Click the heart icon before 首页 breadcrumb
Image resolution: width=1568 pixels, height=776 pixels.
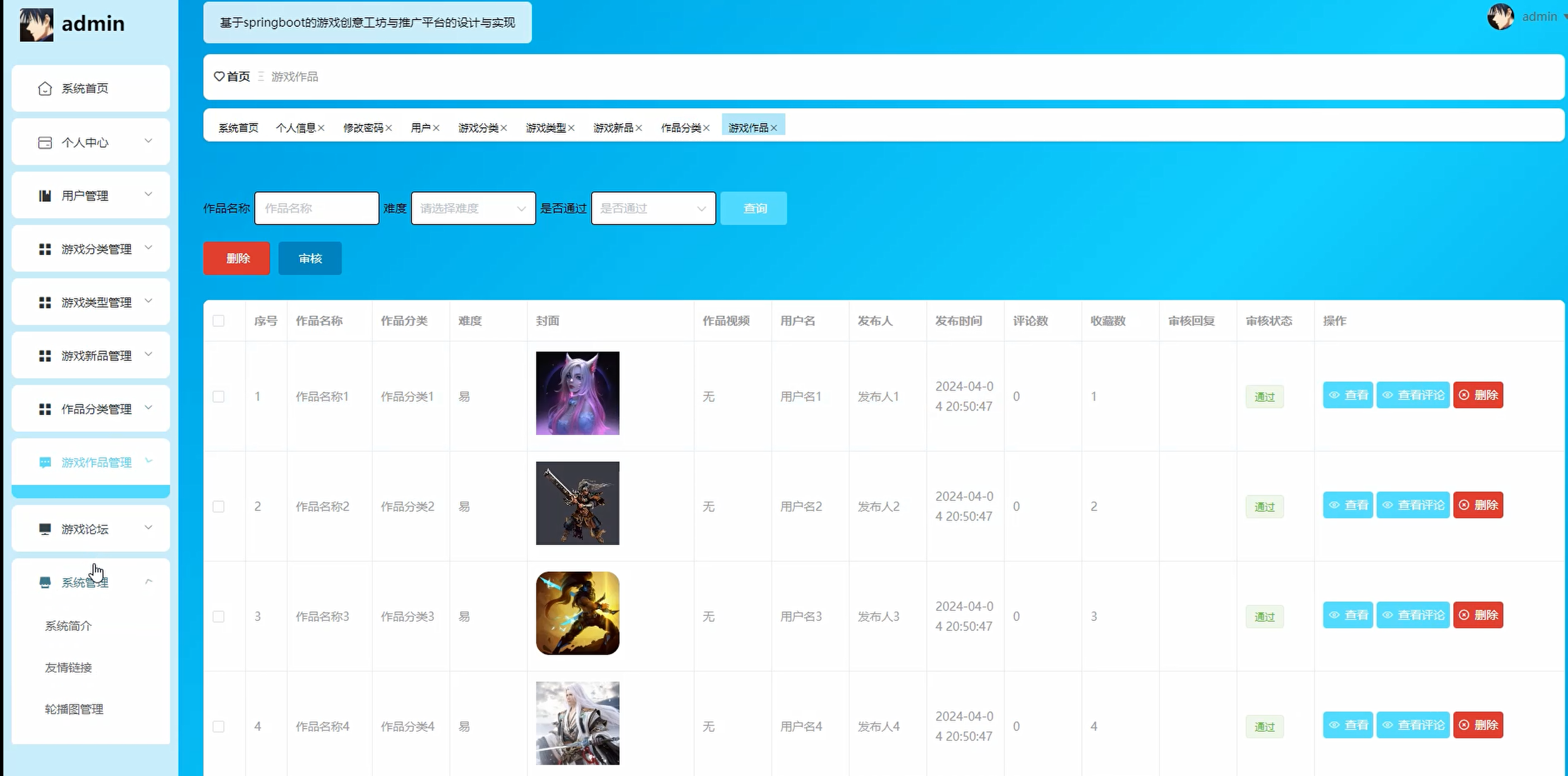click(219, 76)
